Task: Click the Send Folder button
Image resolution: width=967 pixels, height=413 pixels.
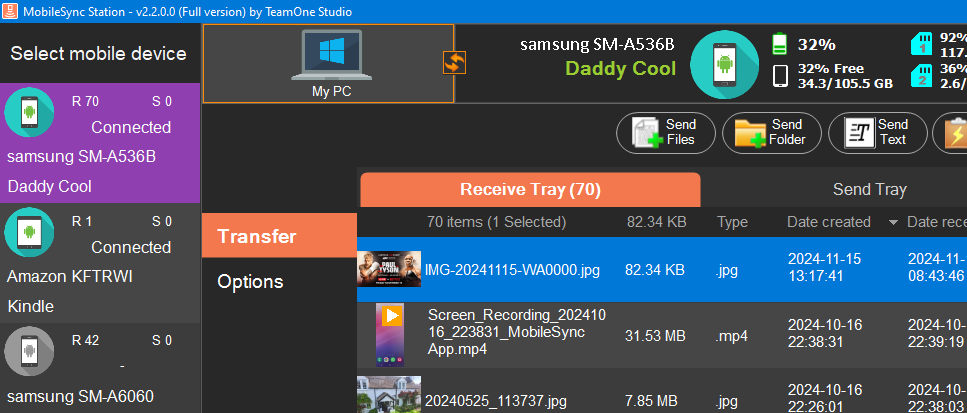Action: [772, 133]
